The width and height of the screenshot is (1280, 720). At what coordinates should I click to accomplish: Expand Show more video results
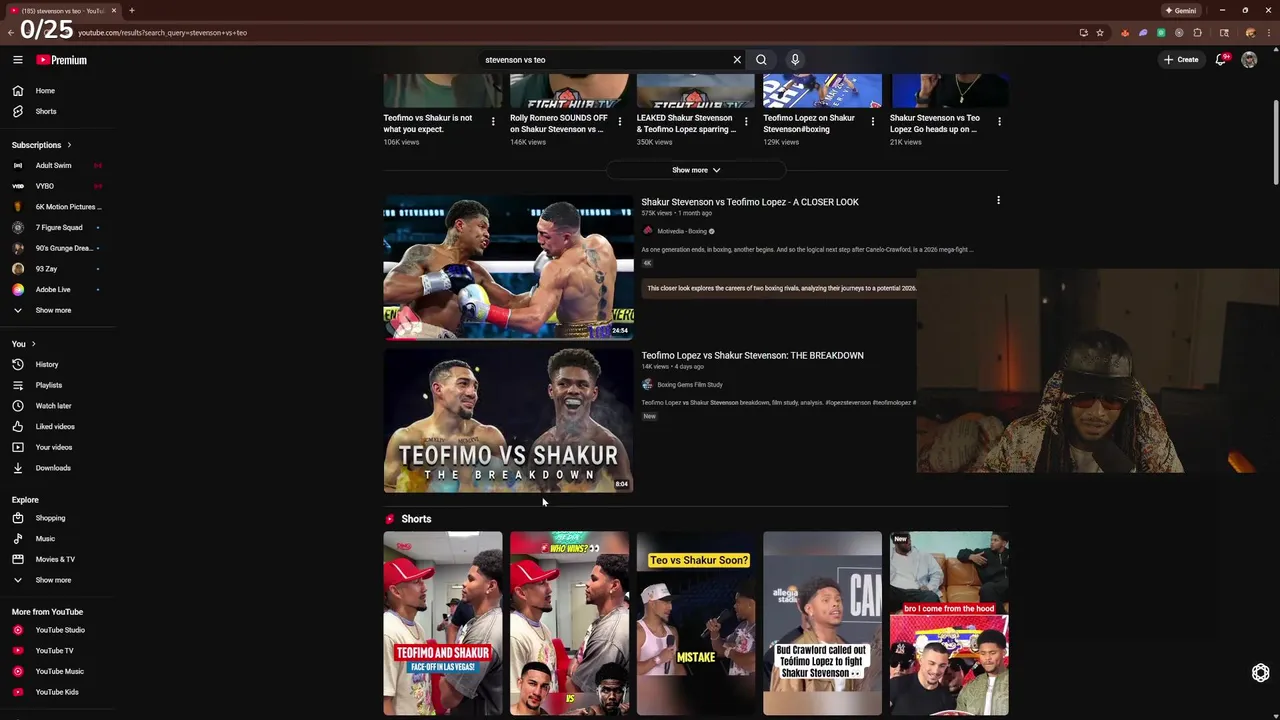(x=696, y=170)
